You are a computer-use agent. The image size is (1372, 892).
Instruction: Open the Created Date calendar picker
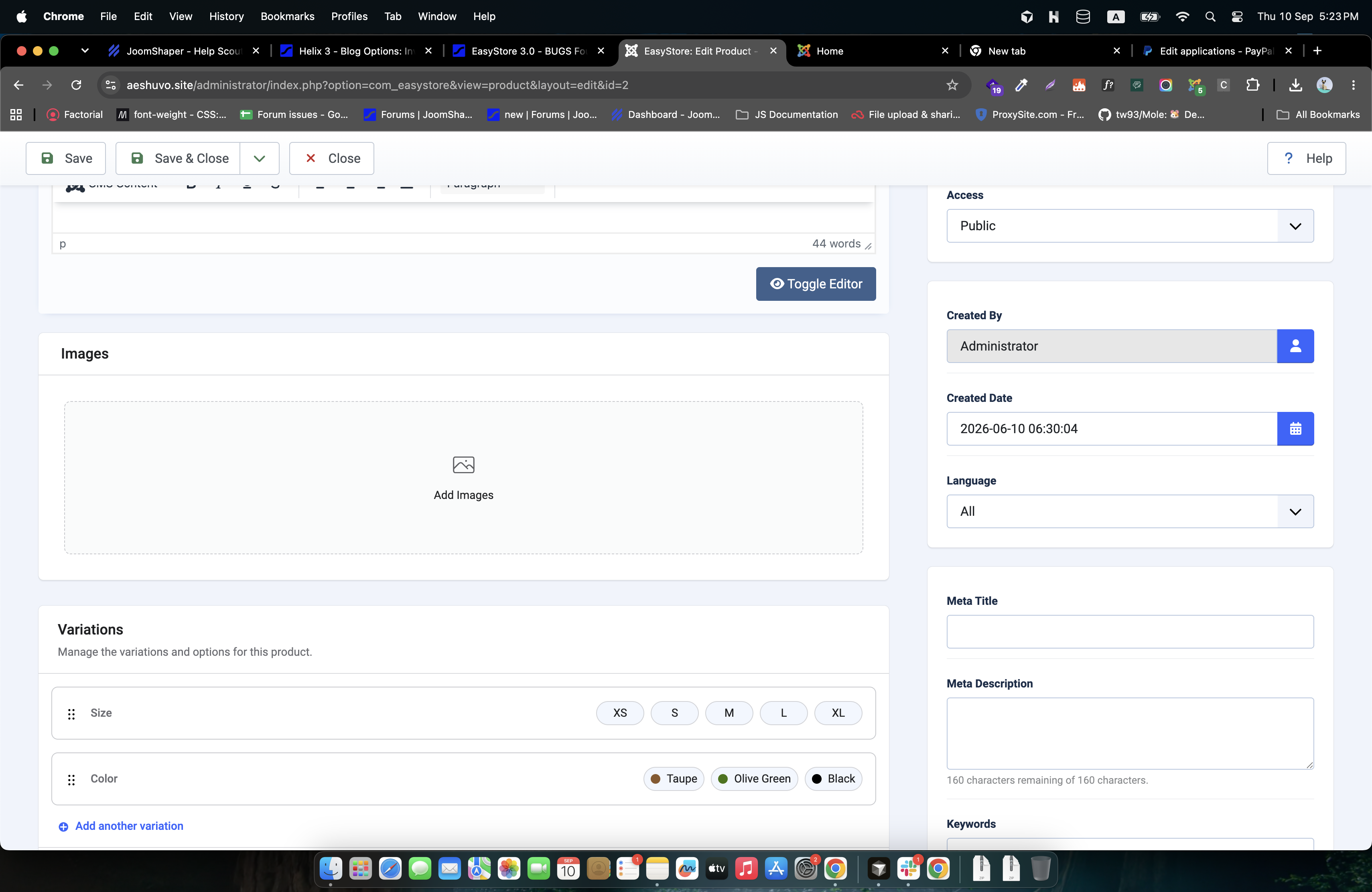coord(1295,428)
